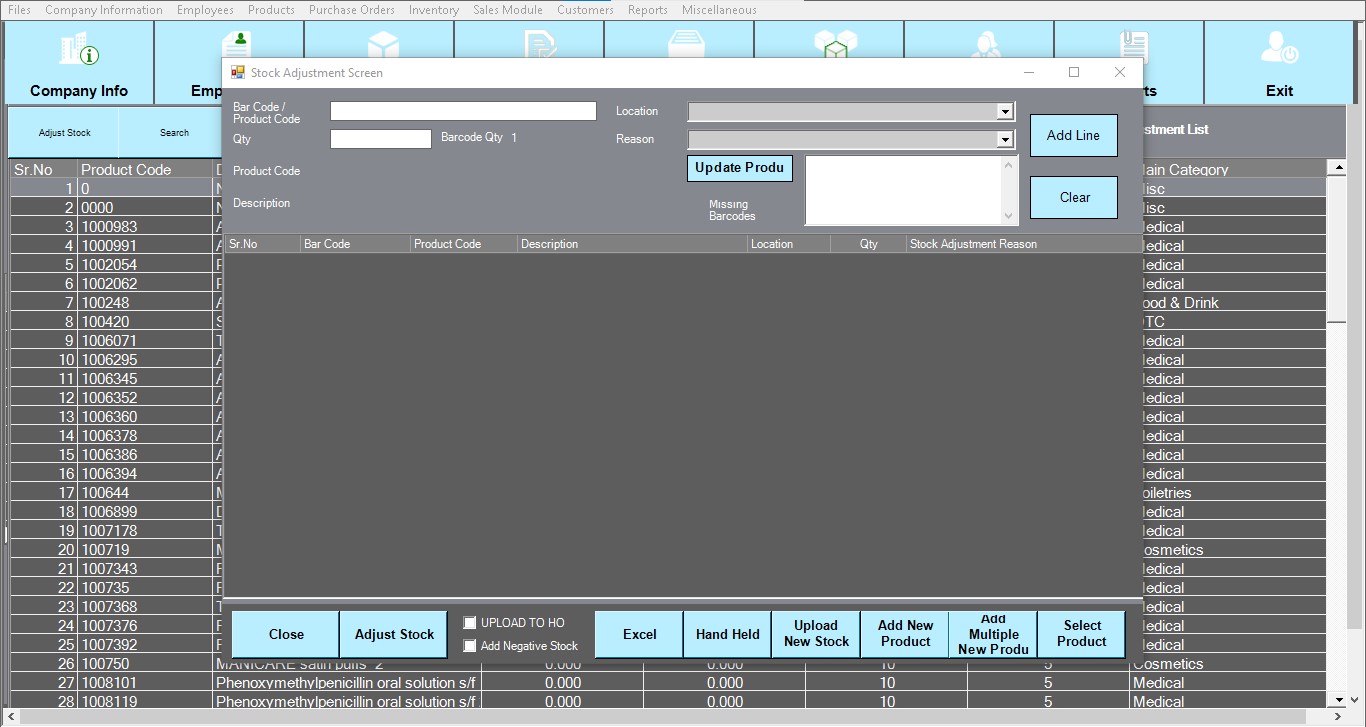
Task: Click the product list scrollbar down arrow
Action: [x=1336, y=700]
